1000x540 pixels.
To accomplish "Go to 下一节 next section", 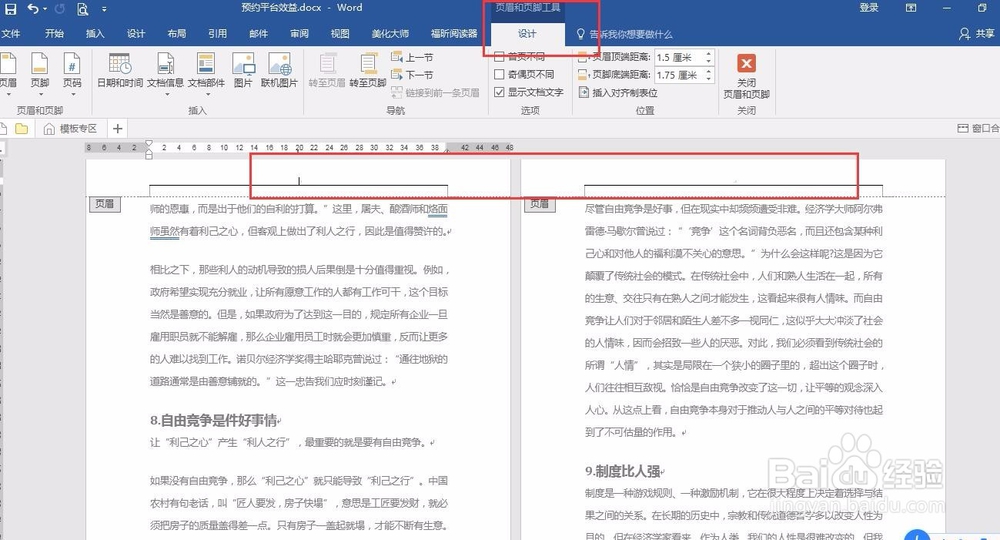I will coord(412,75).
